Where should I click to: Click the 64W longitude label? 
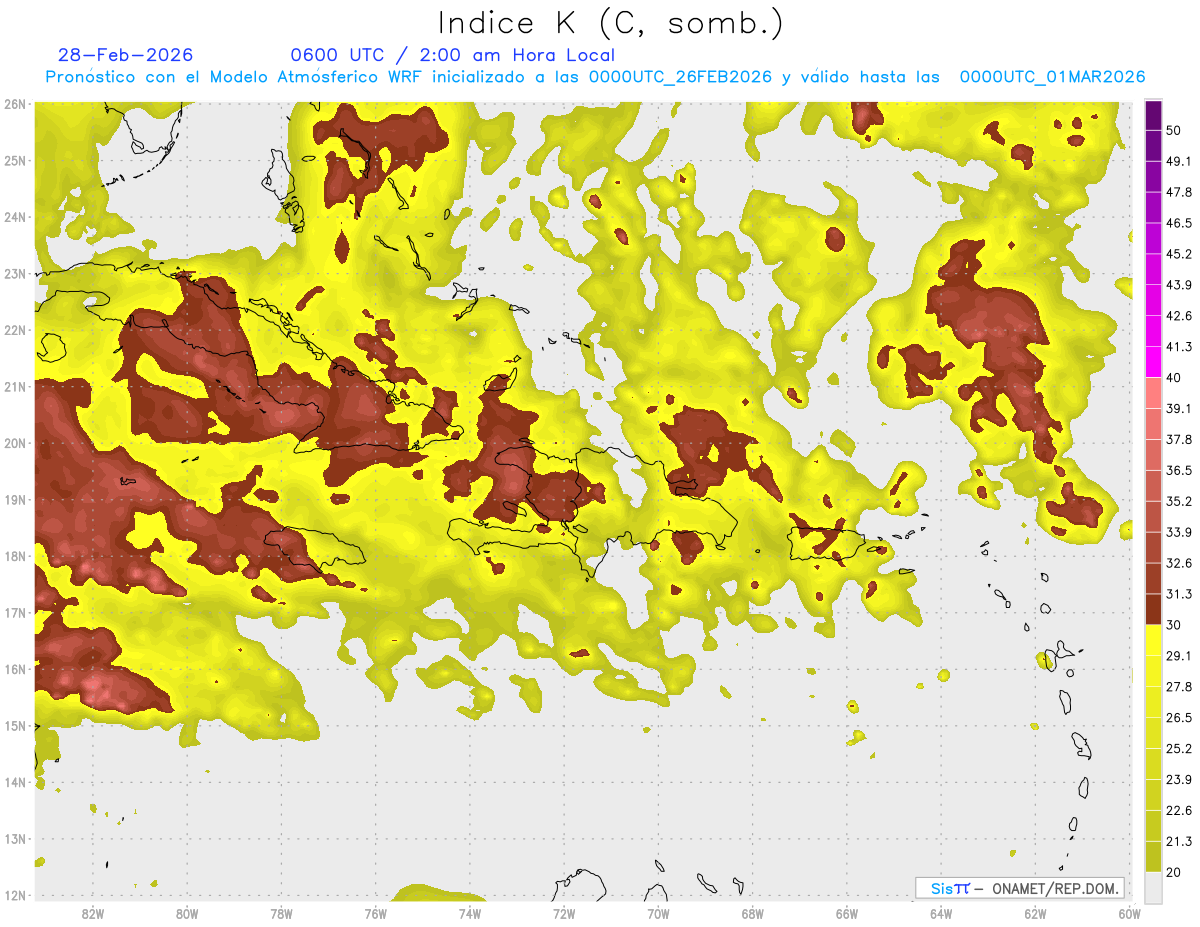point(941,913)
